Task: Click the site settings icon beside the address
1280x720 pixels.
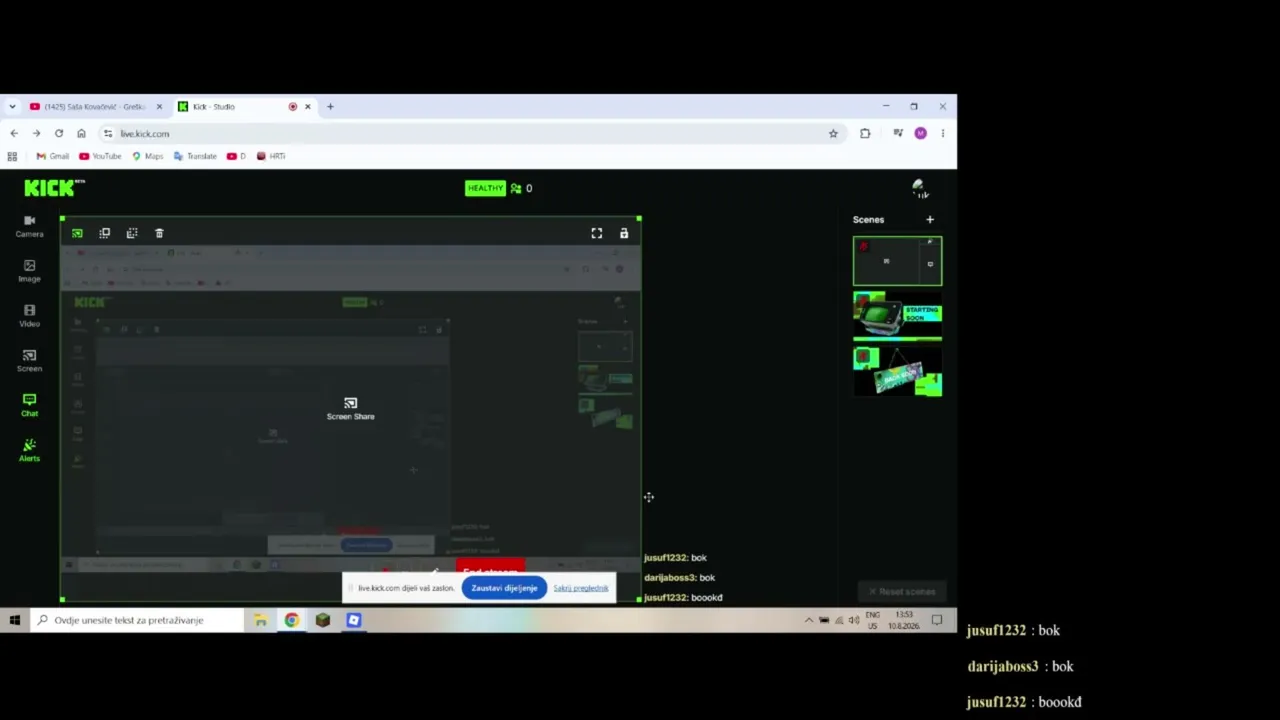Action: click(x=108, y=133)
